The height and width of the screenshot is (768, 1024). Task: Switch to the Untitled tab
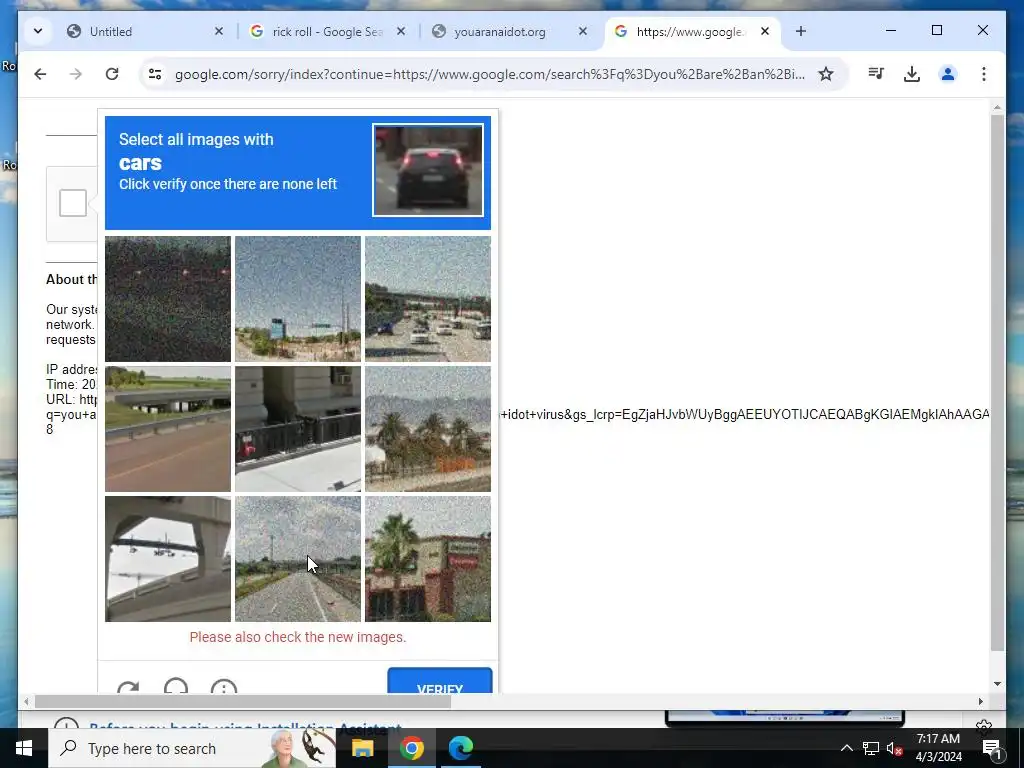145,31
